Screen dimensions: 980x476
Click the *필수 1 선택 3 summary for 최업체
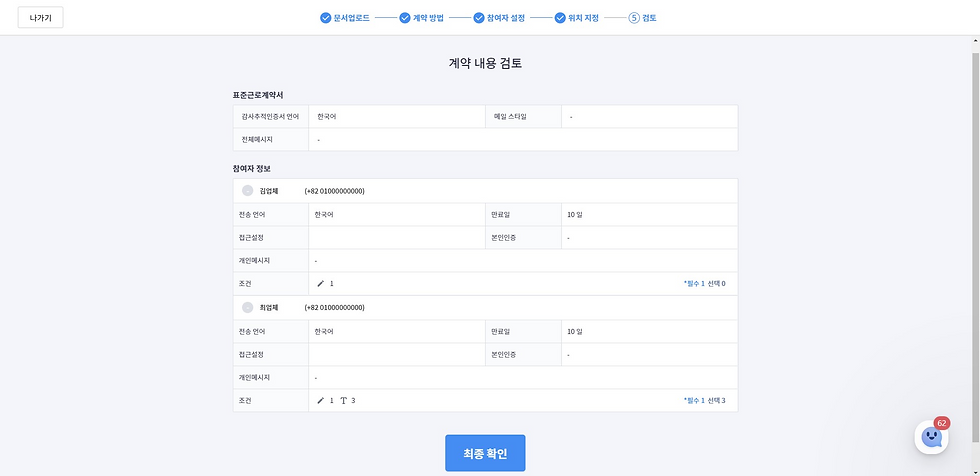click(x=704, y=400)
